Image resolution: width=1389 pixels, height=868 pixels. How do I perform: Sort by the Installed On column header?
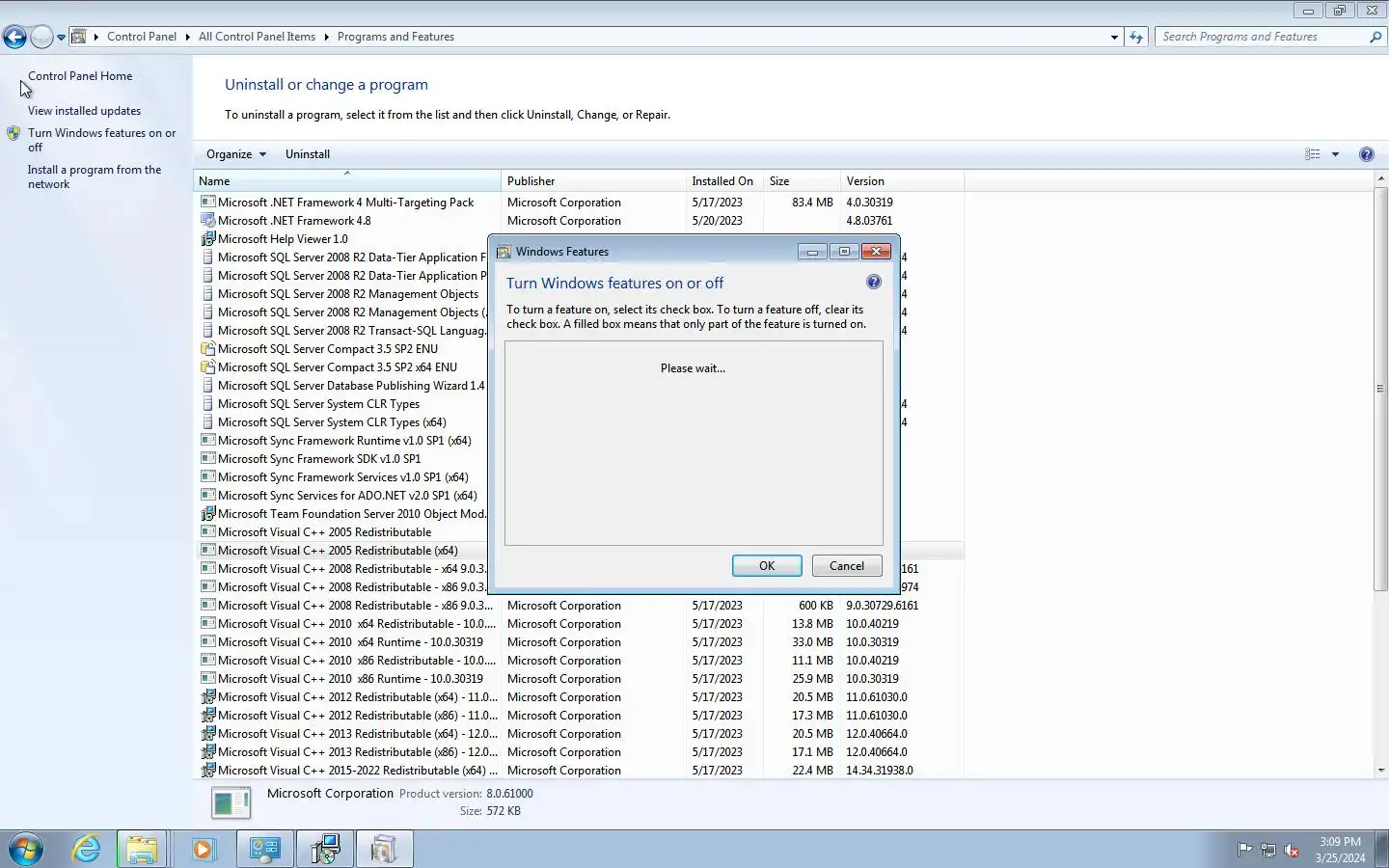point(724,181)
